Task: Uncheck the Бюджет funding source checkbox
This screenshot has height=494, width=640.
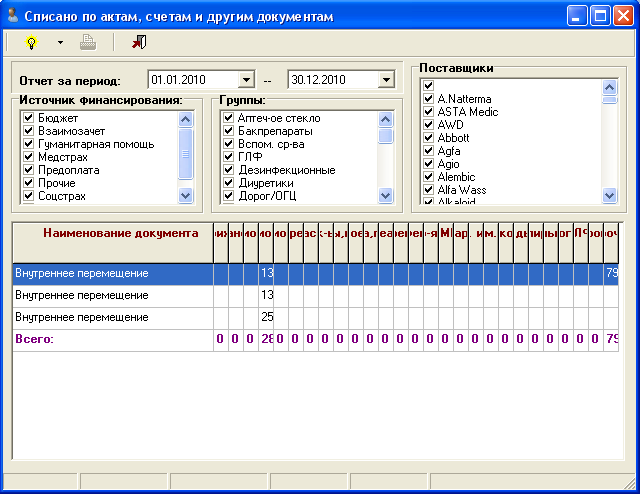Action: [29, 118]
